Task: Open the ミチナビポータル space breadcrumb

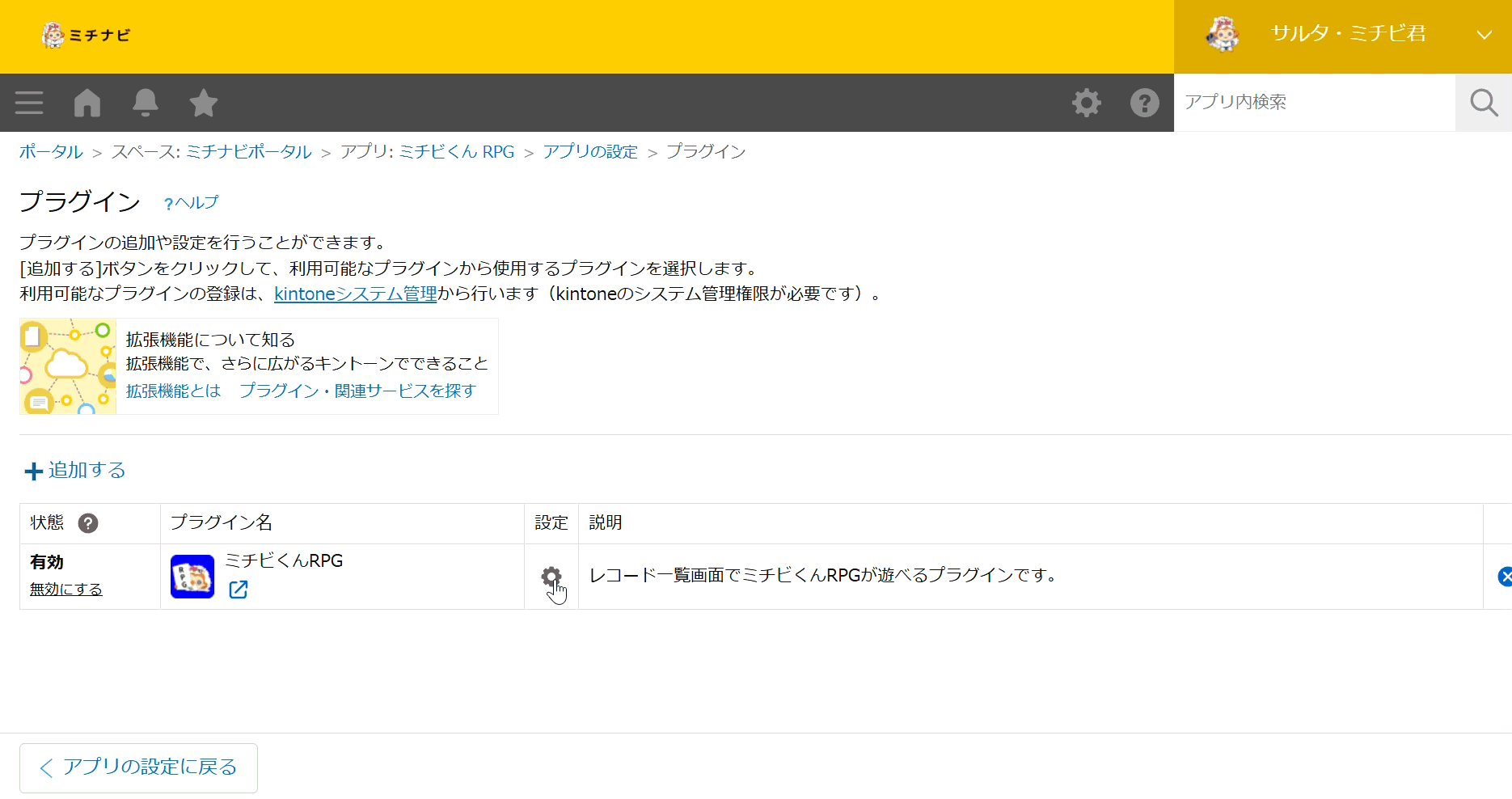Action: (x=249, y=152)
